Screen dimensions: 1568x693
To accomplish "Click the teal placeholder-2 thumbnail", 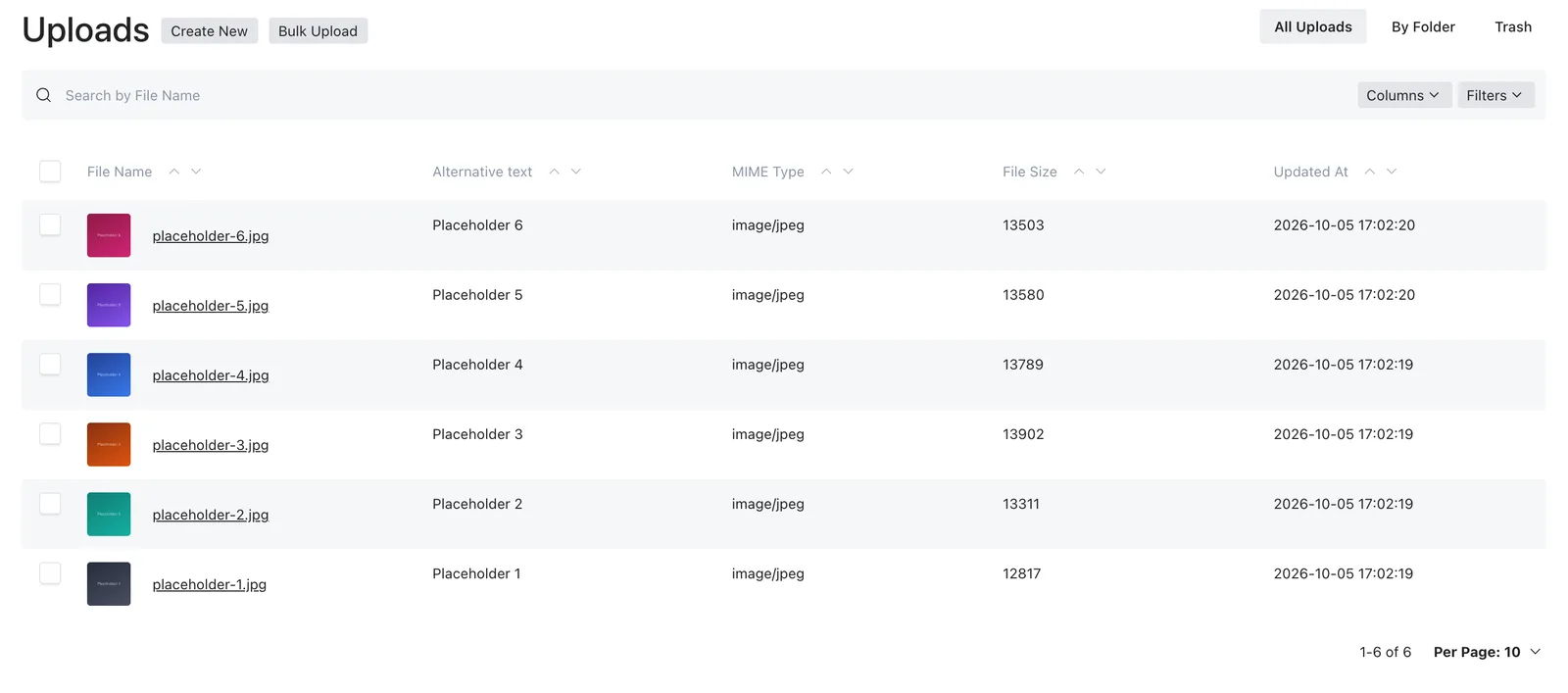I will click(109, 514).
